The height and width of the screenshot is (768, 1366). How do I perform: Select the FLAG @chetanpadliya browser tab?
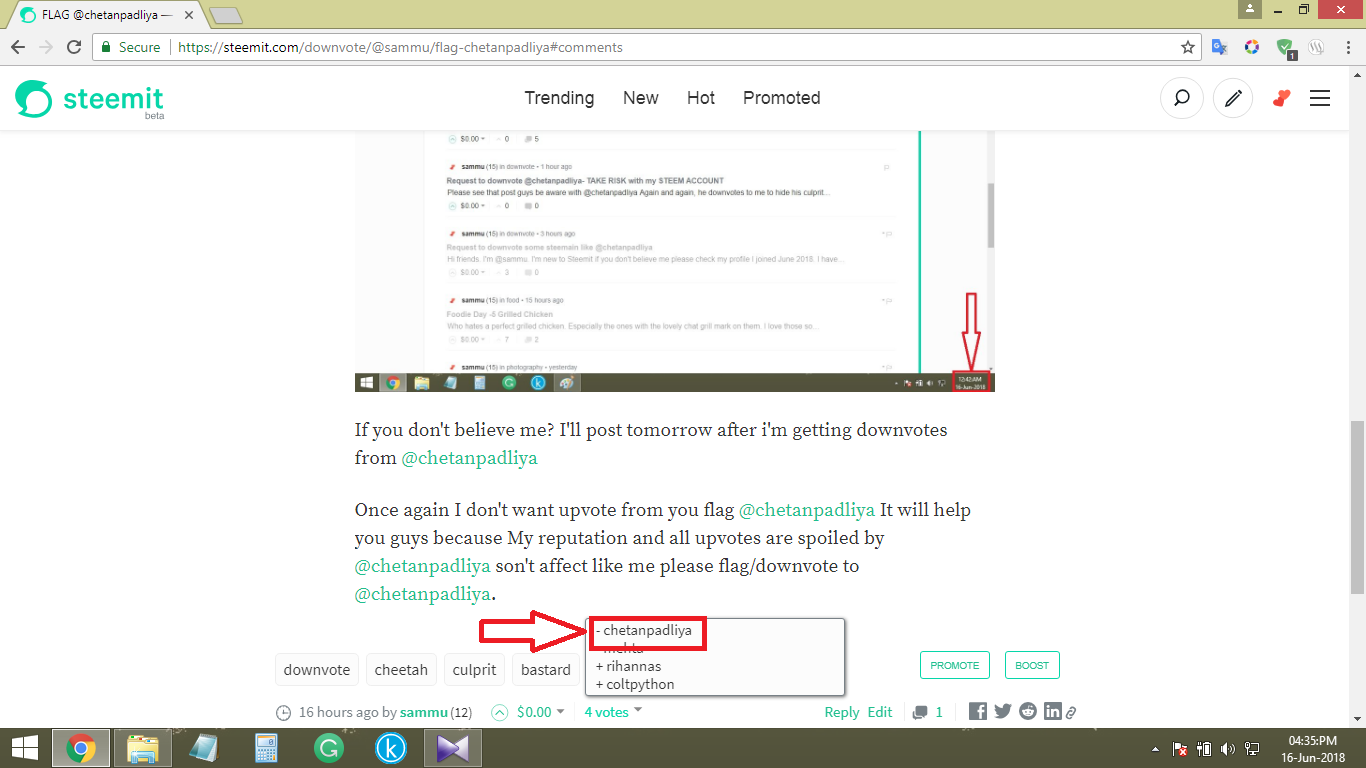[x=105, y=15]
